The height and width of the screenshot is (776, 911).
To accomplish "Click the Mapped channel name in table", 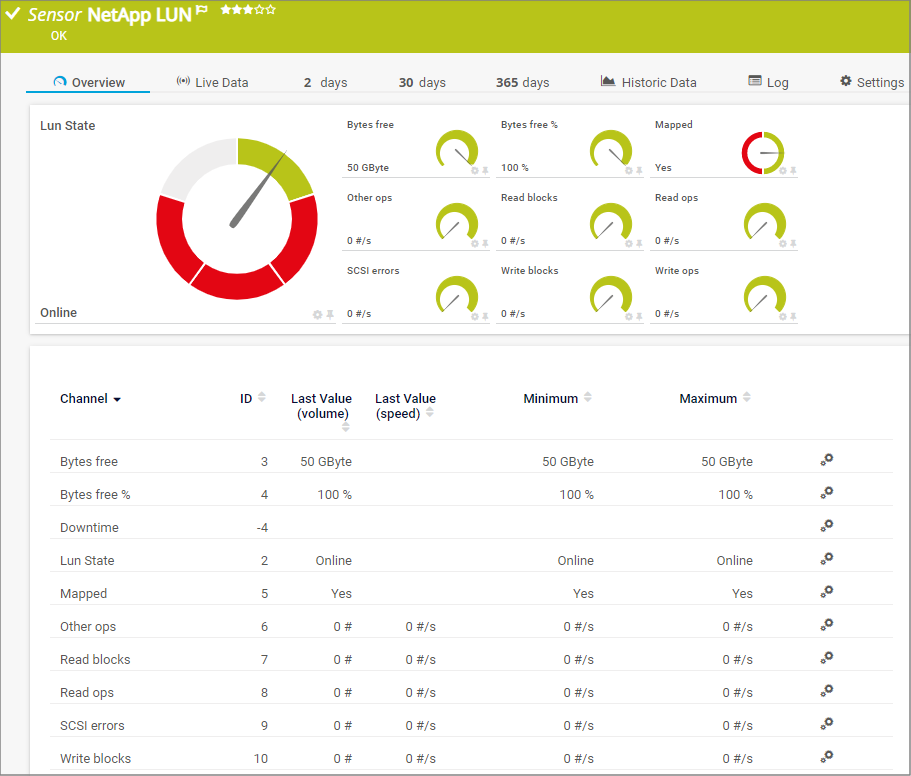I will coord(83,593).
